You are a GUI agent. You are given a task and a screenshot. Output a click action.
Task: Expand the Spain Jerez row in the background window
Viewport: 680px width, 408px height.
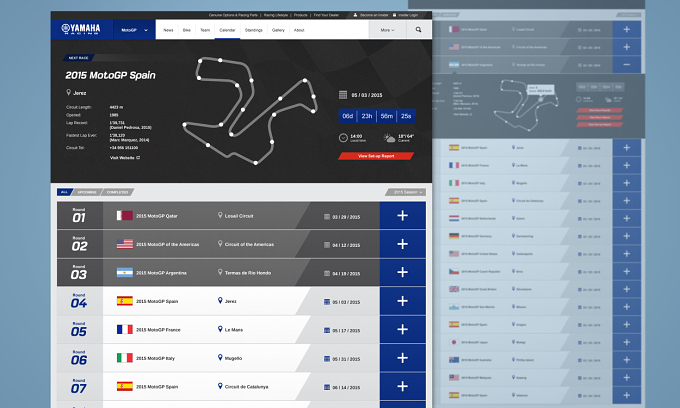point(627,148)
